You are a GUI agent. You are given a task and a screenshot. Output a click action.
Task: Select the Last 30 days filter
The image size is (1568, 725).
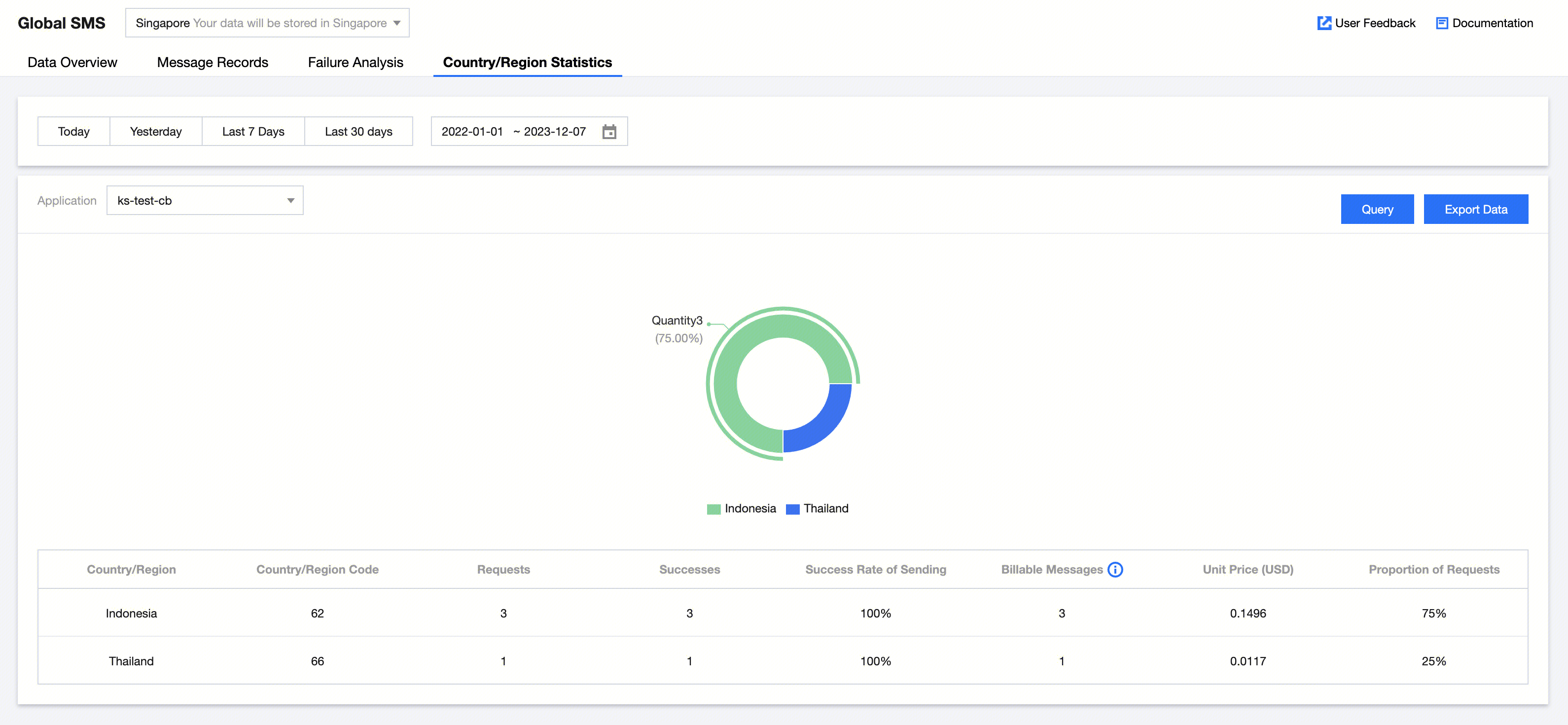click(358, 132)
